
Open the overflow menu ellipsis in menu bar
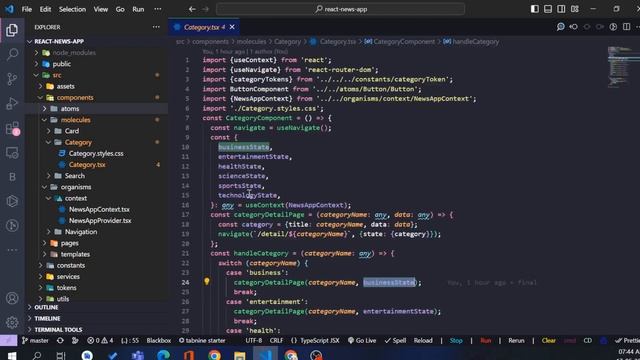click(158, 9)
